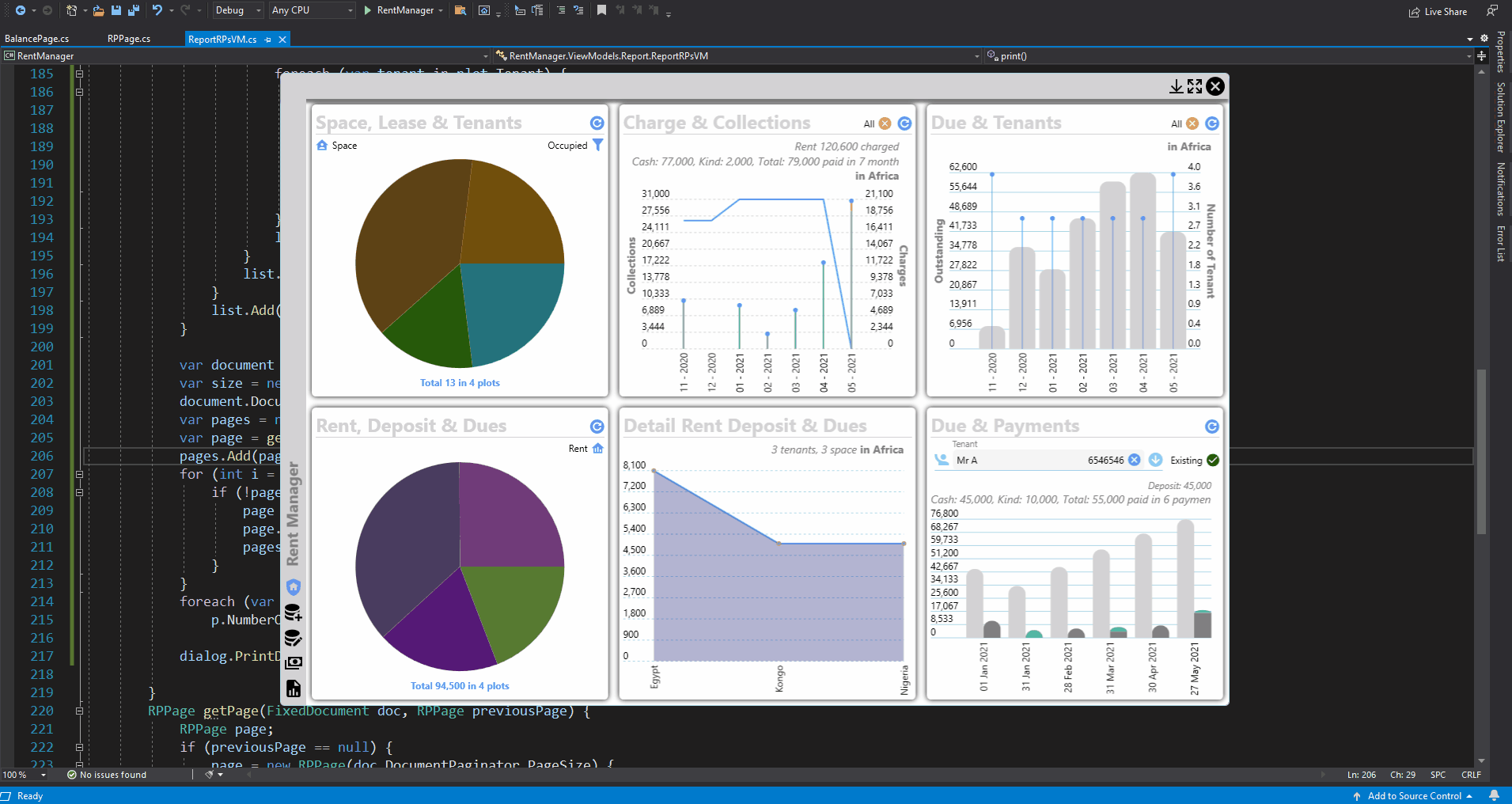
Task: Refresh the Rent, Deposit & Dues card
Action: click(597, 427)
